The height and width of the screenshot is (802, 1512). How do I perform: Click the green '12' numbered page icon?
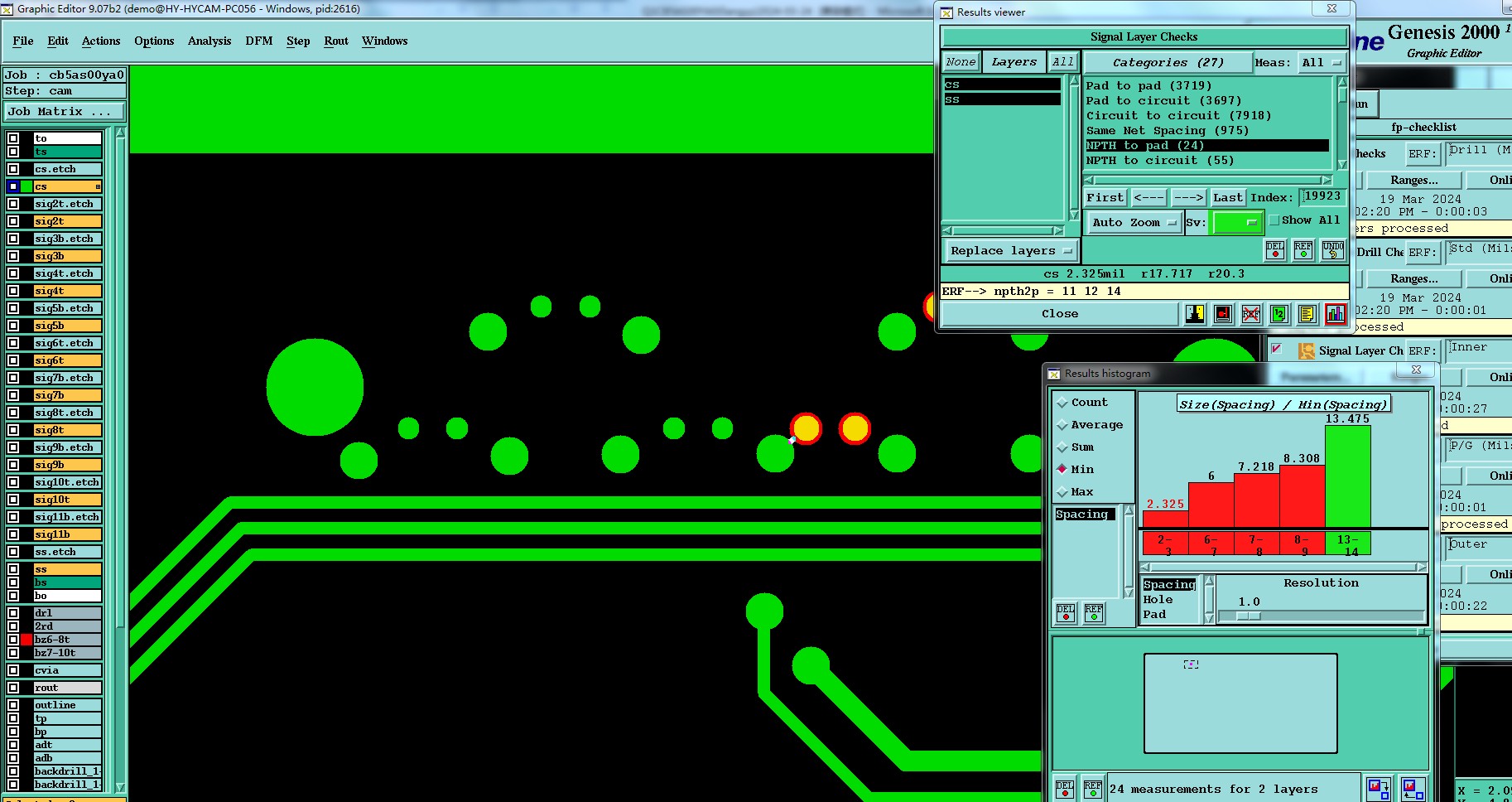[1279, 314]
